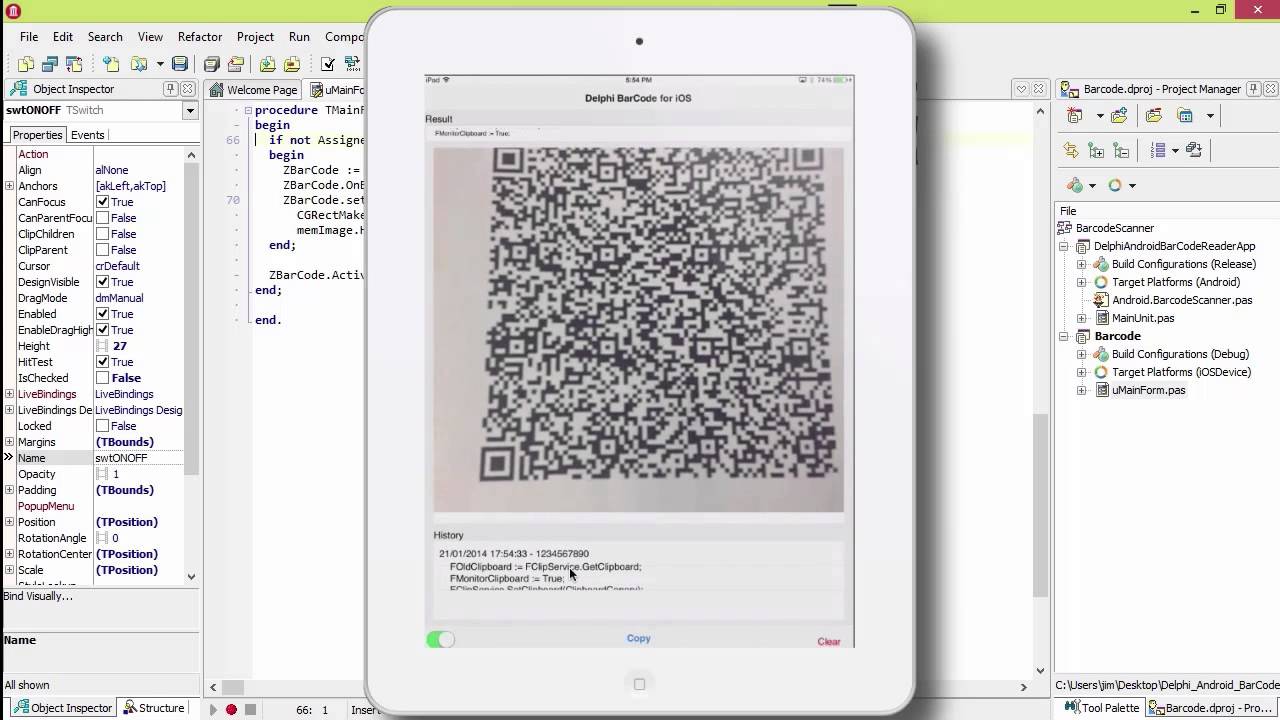Click the Target Platform ring icon
The width and height of the screenshot is (1280, 720).
tap(1115, 185)
